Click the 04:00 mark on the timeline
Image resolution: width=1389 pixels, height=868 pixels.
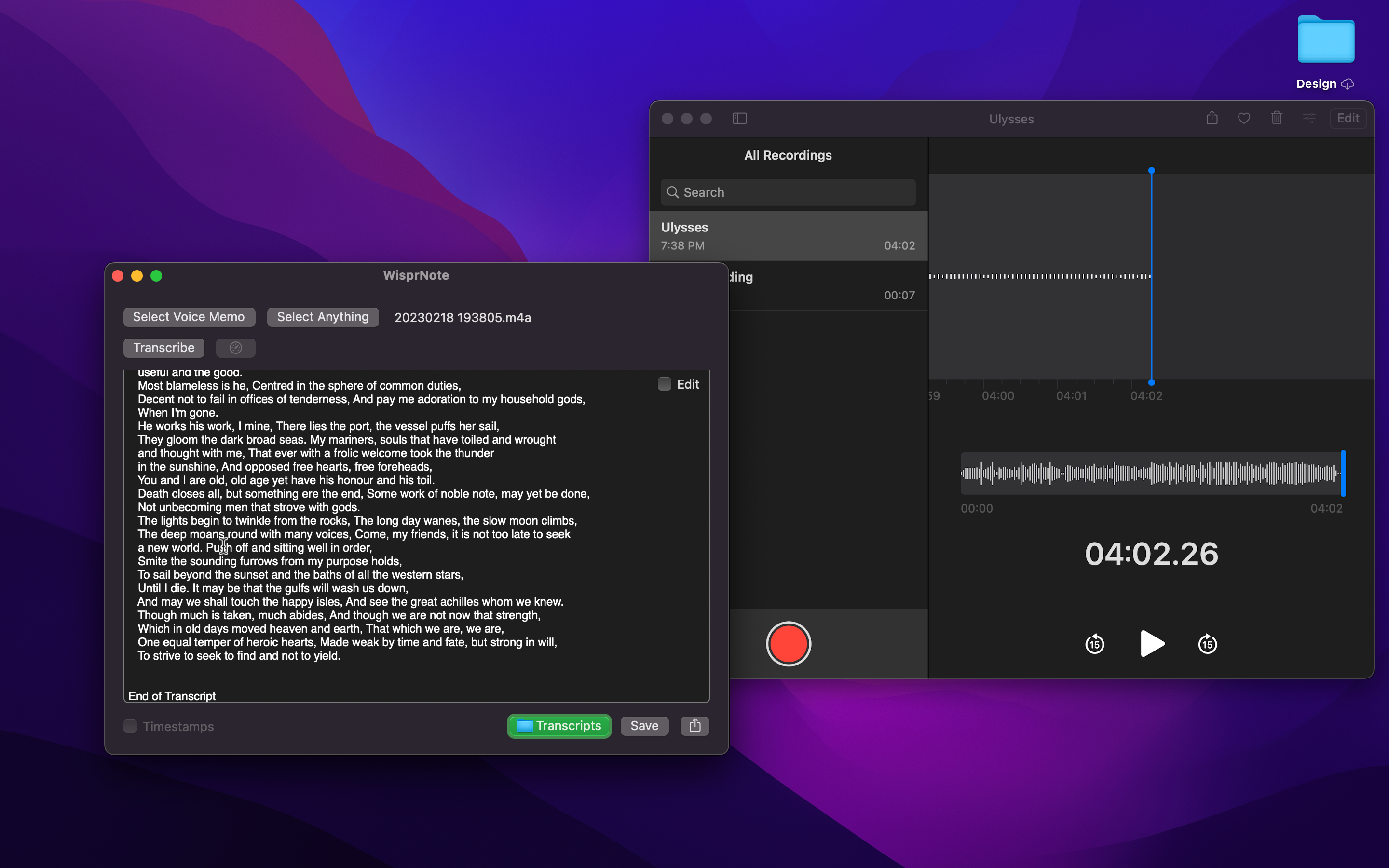(x=997, y=396)
